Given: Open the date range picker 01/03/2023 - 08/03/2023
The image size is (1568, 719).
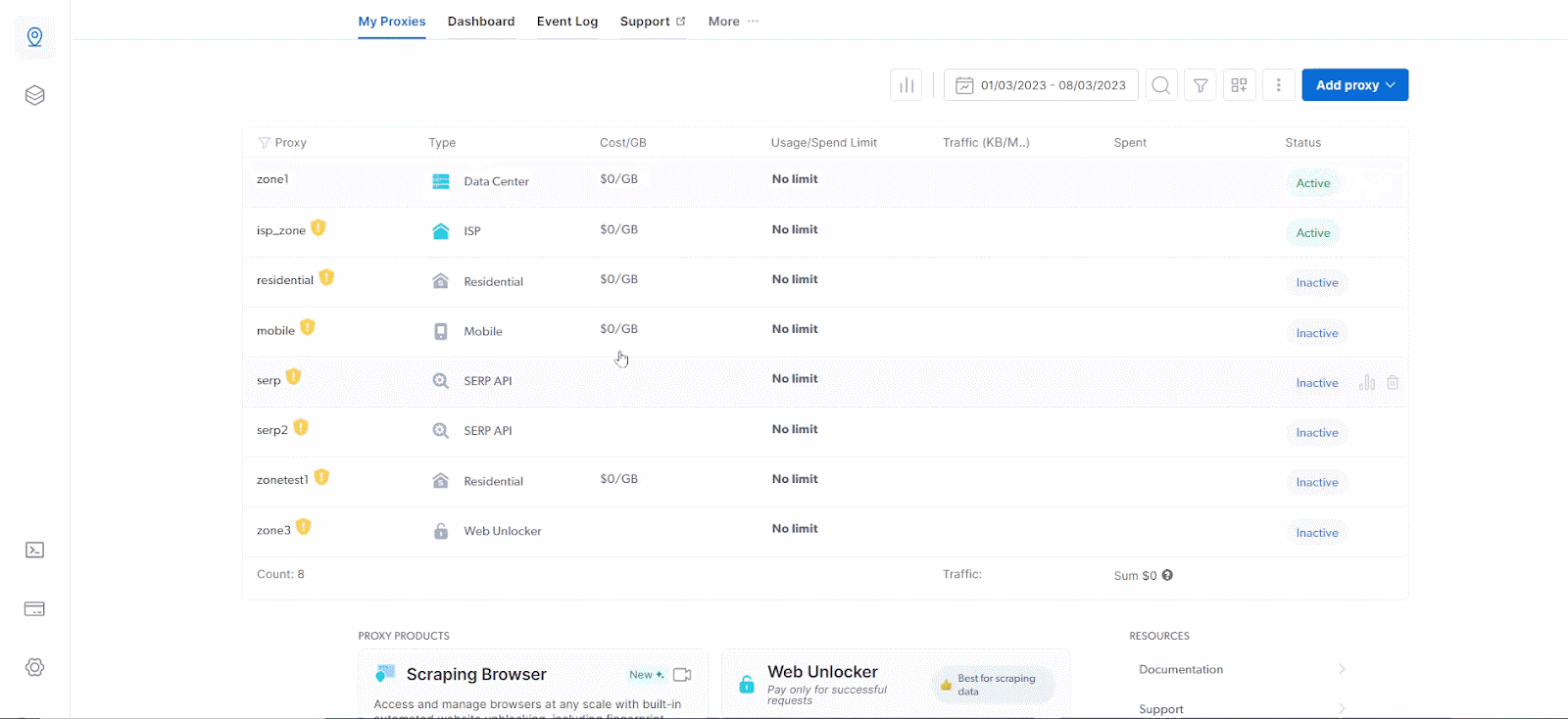Looking at the screenshot, I should (1041, 85).
